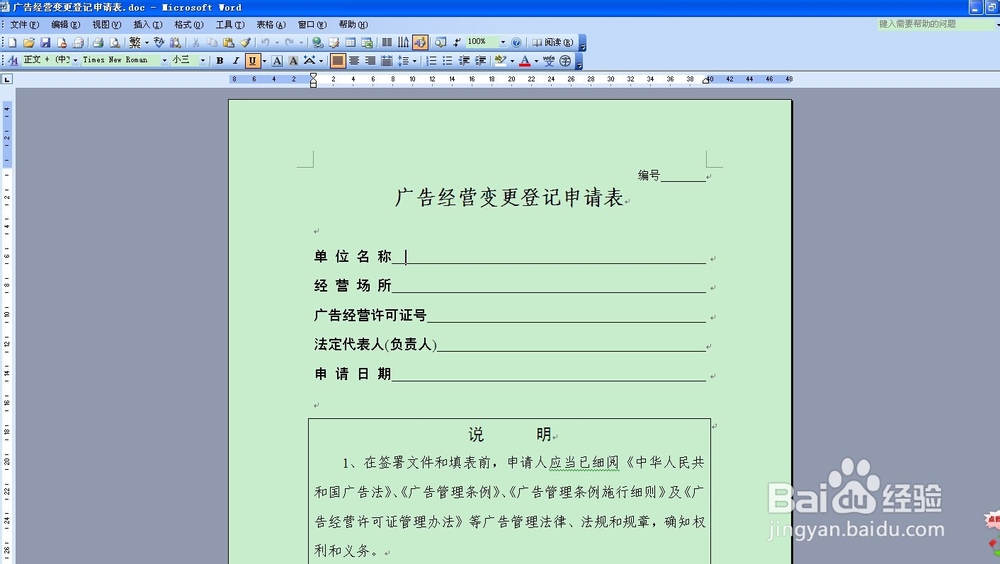Apply highlight color with marker button
The height and width of the screenshot is (564, 1000).
pos(501,60)
